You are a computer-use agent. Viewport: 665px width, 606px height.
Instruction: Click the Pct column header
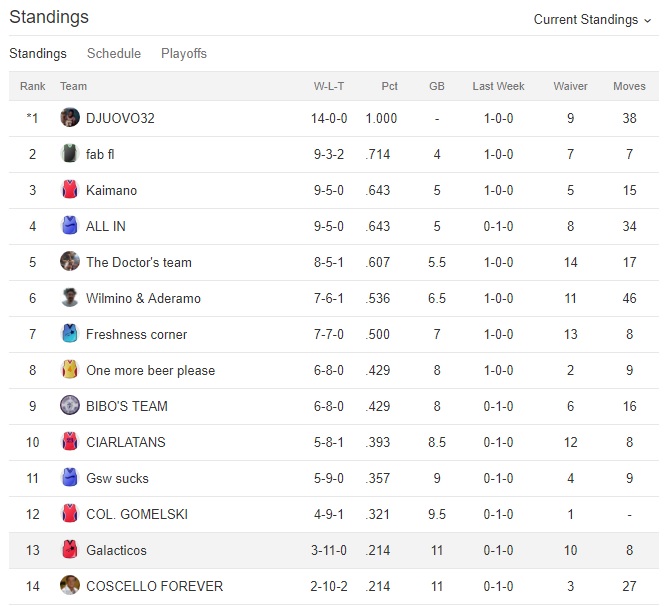click(x=390, y=86)
